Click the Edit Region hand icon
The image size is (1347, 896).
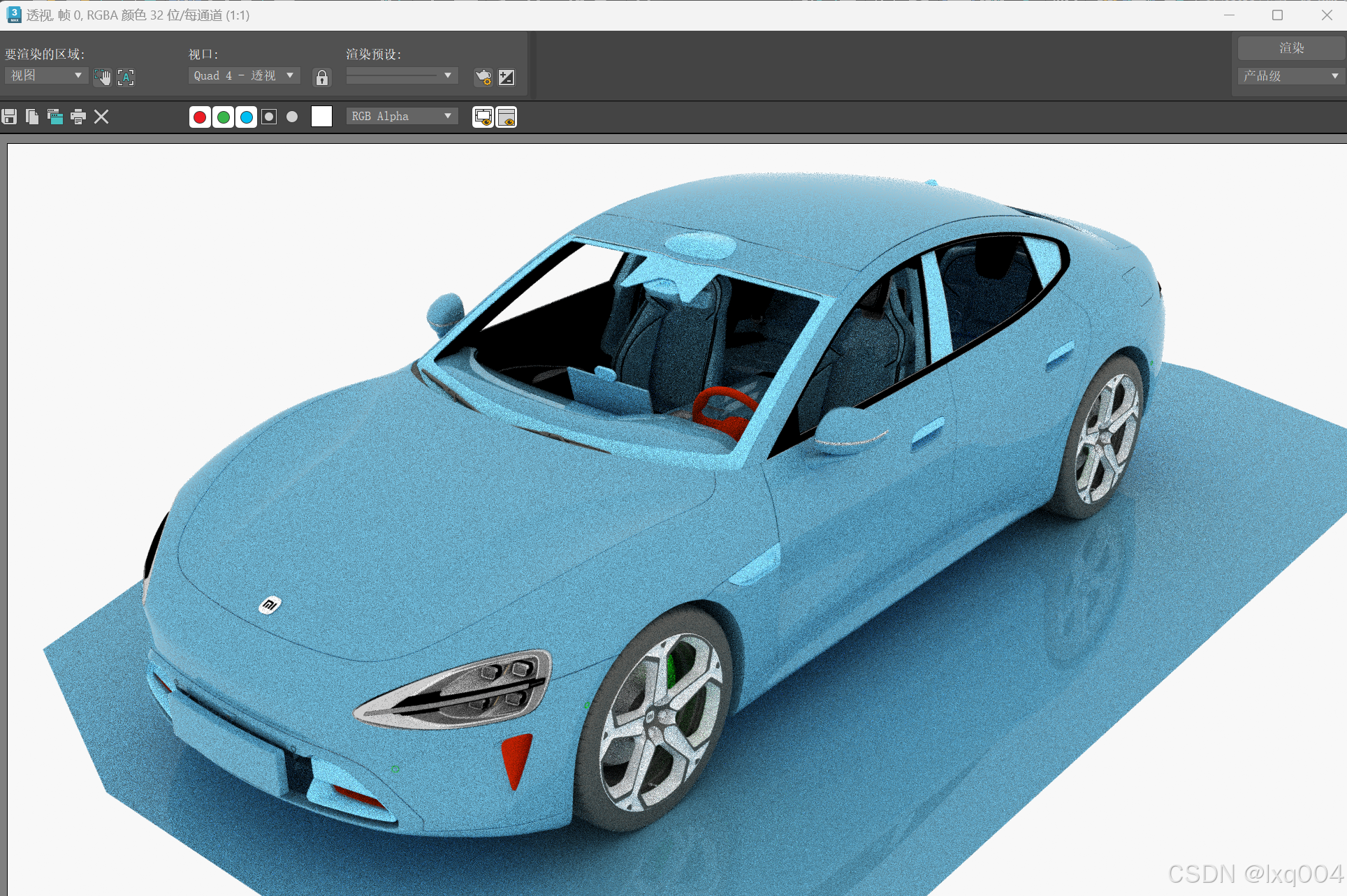click(x=103, y=77)
